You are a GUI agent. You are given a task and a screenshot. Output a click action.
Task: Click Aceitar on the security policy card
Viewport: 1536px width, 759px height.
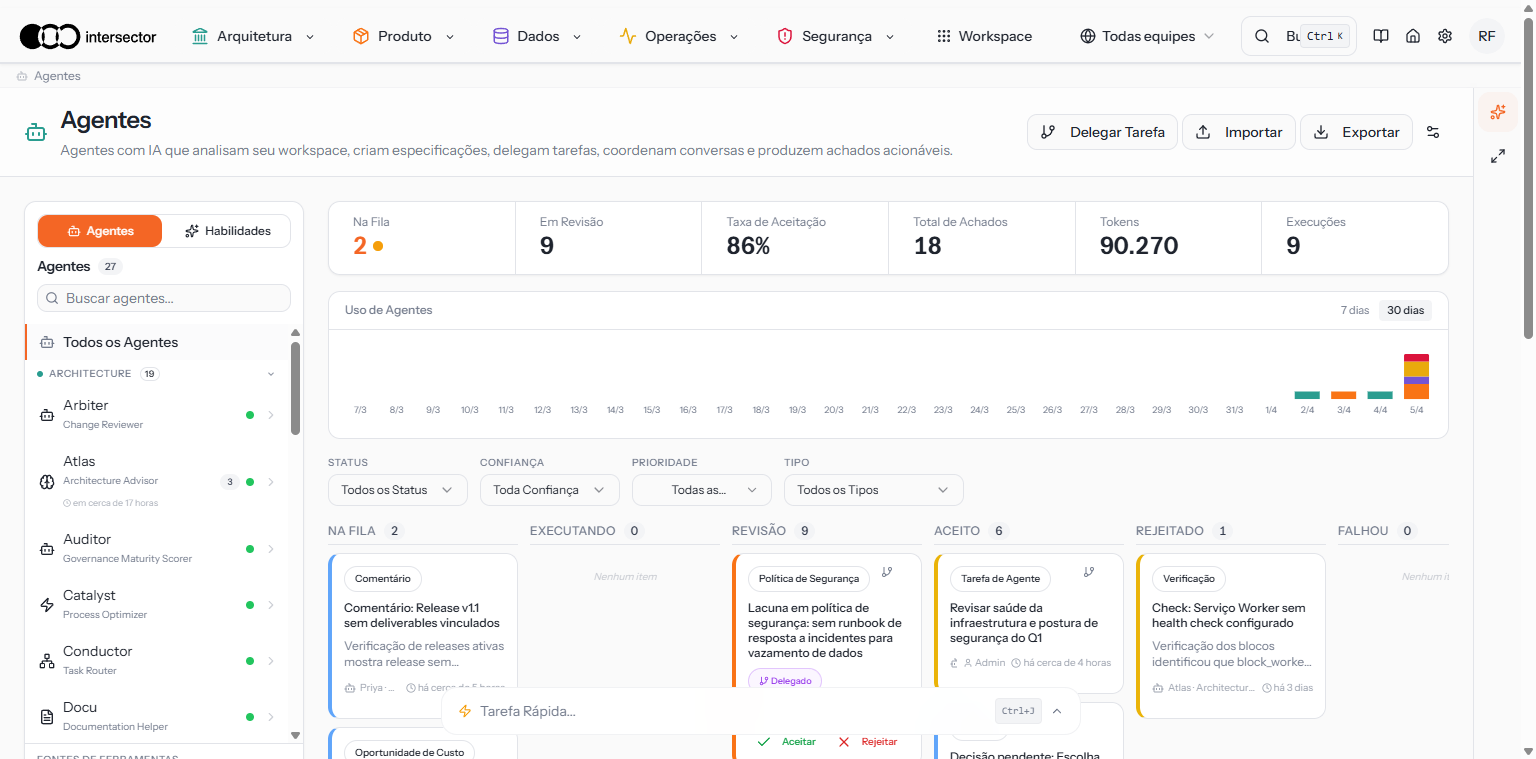pyautogui.click(x=787, y=742)
